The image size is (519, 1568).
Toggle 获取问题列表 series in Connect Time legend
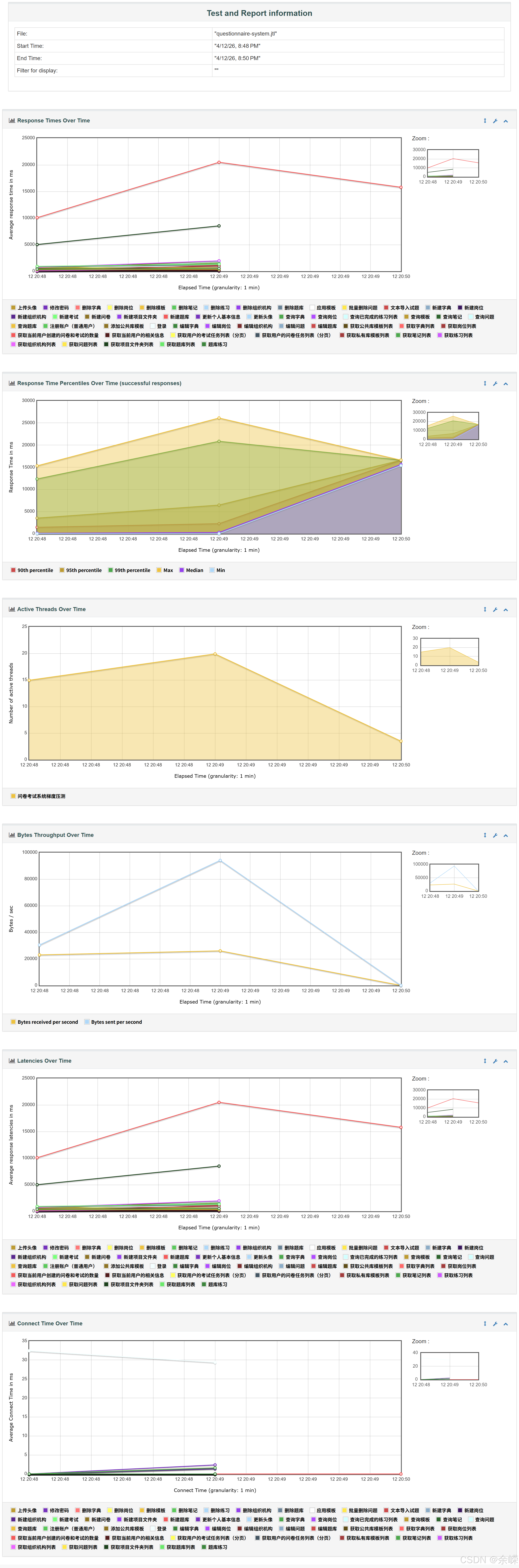[x=80, y=1547]
